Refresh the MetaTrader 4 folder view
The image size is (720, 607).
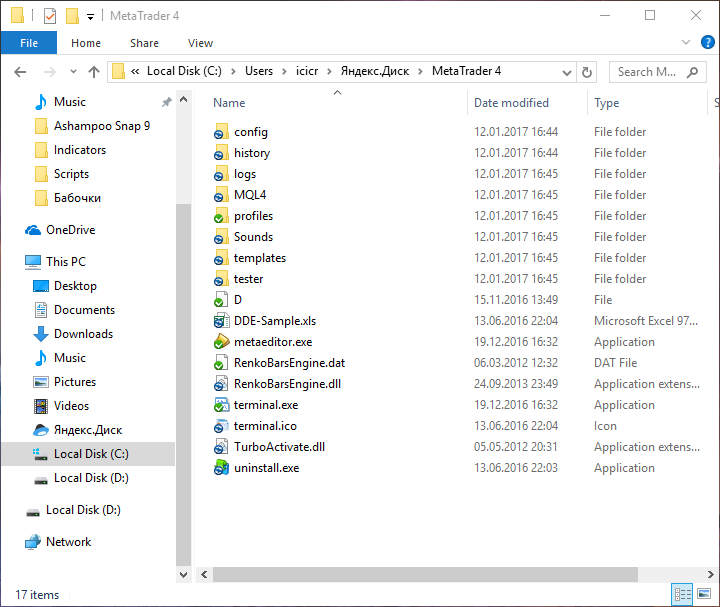[x=586, y=72]
